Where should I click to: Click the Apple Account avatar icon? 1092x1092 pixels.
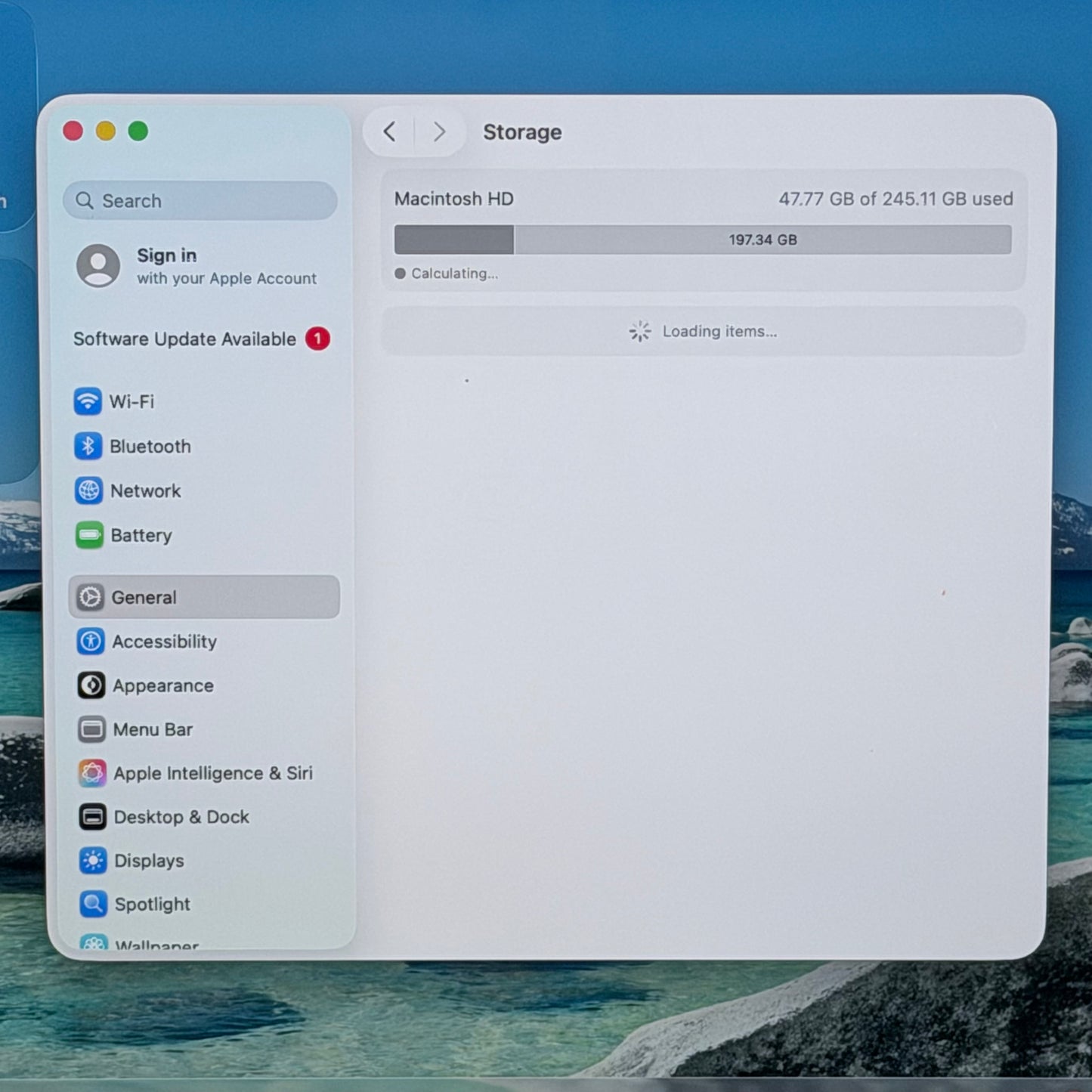98,265
